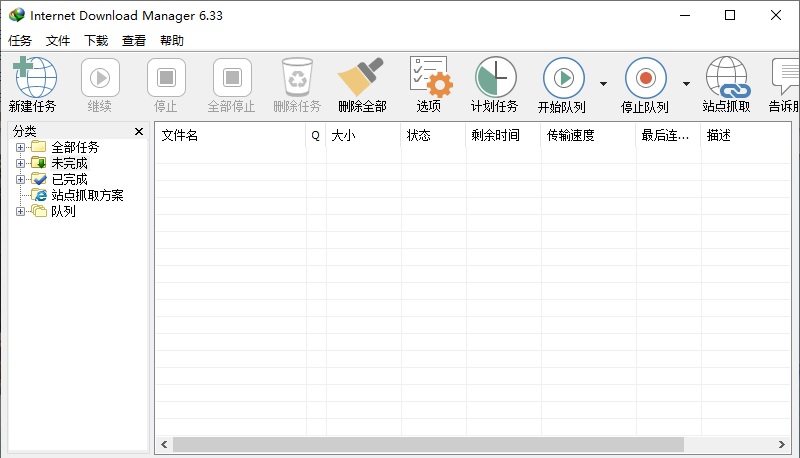
Task: Click the horizontal scrollbar thumb
Action: (x=428, y=444)
